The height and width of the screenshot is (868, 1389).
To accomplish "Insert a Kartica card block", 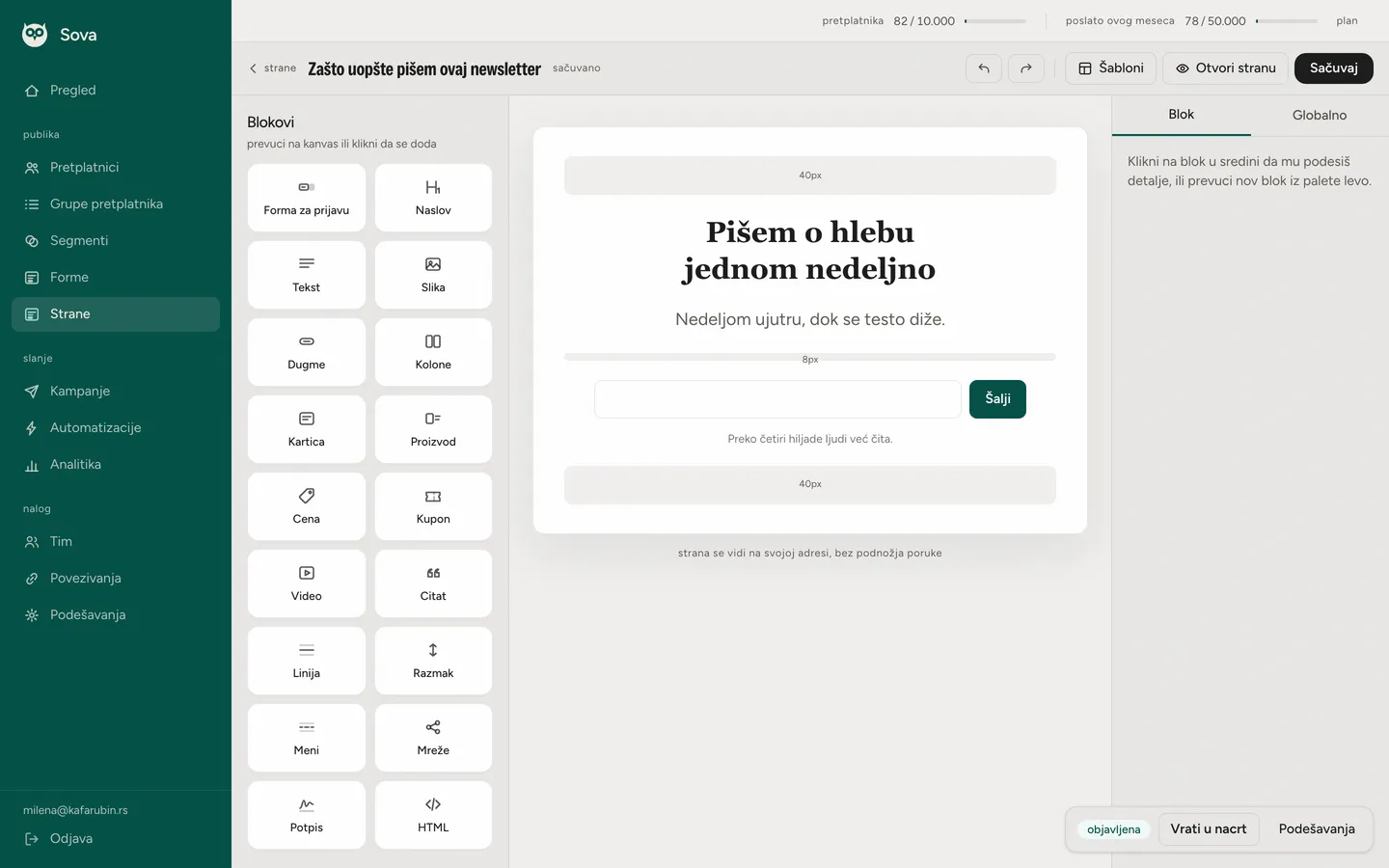I will point(307,429).
